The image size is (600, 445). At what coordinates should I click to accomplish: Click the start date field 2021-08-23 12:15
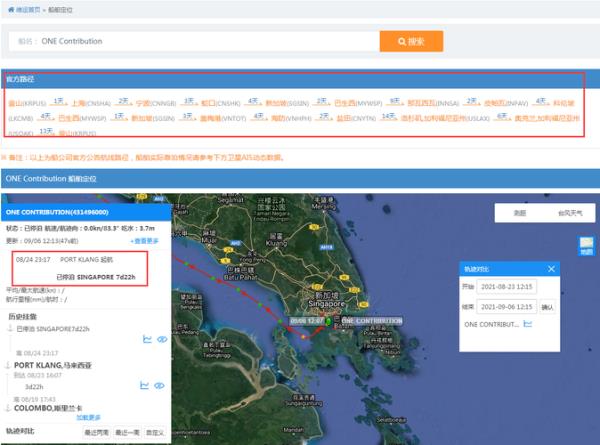click(507, 287)
